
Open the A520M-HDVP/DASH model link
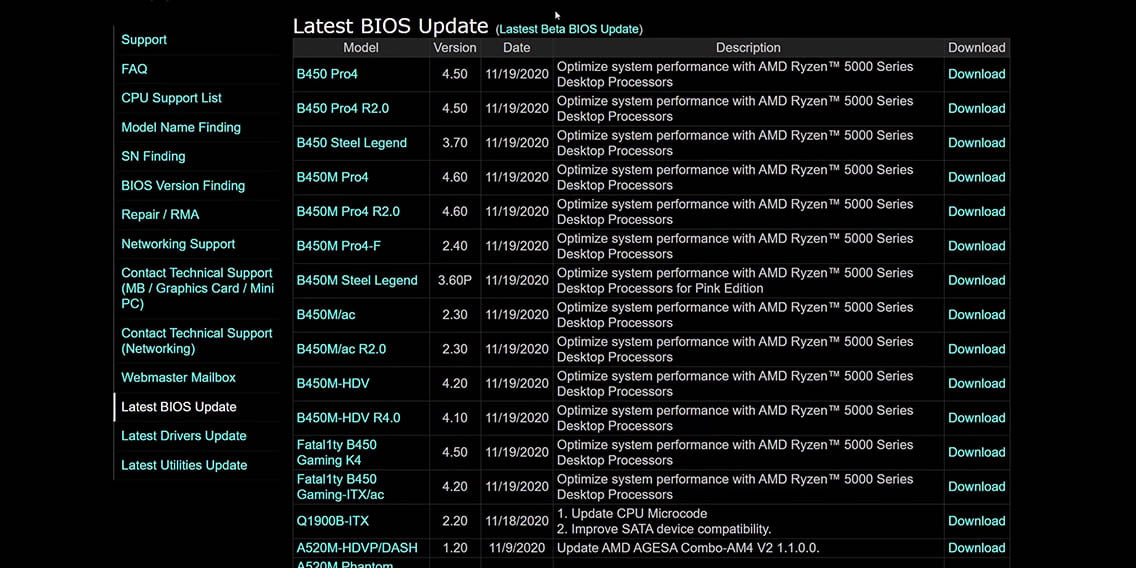point(357,548)
